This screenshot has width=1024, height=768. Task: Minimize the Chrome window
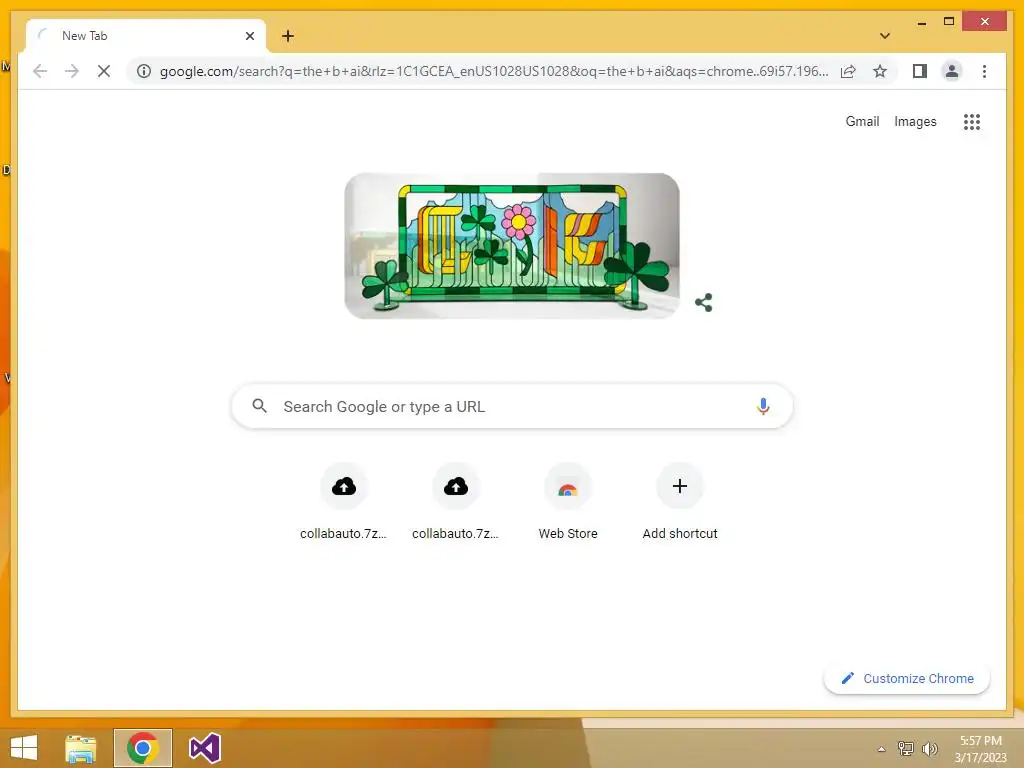(921, 22)
